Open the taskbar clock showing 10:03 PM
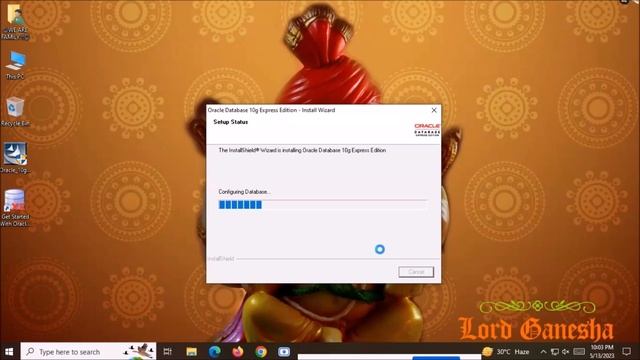 click(x=602, y=351)
